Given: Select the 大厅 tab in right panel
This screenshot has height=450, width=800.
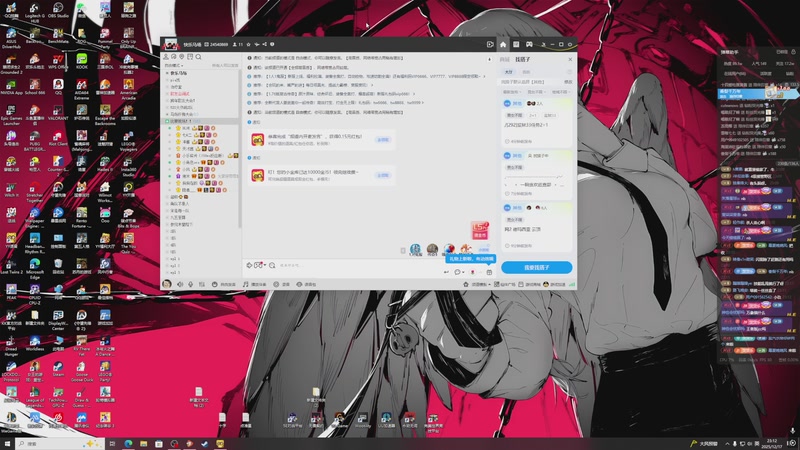Looking at the screenshot, I should pyautogui.click(x=509, y=72).
